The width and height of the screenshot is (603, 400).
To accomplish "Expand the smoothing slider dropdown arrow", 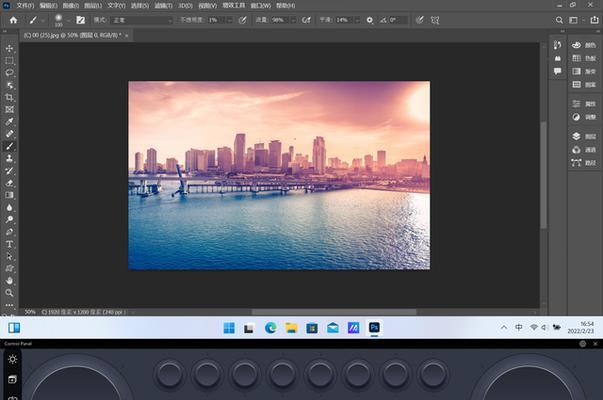I will click(x=357, y=20).
